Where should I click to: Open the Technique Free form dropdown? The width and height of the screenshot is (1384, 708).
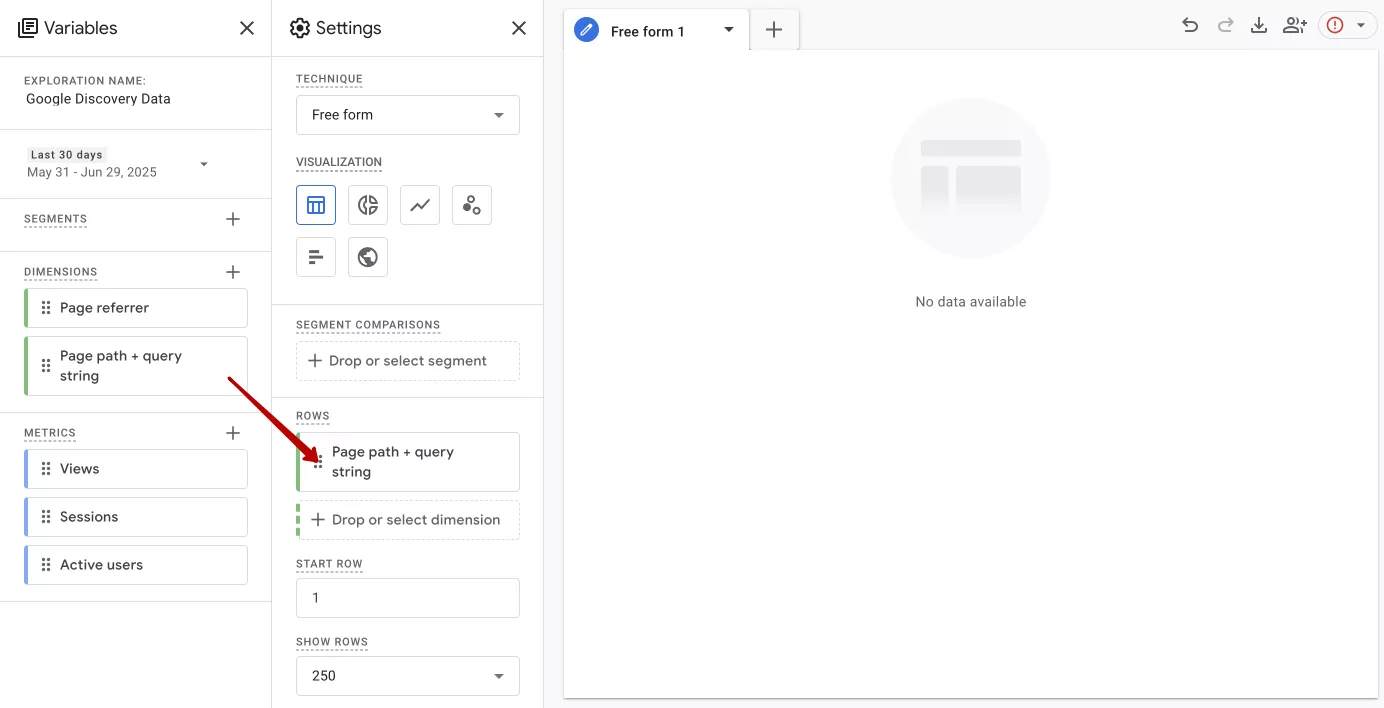[x=408, y=115]
